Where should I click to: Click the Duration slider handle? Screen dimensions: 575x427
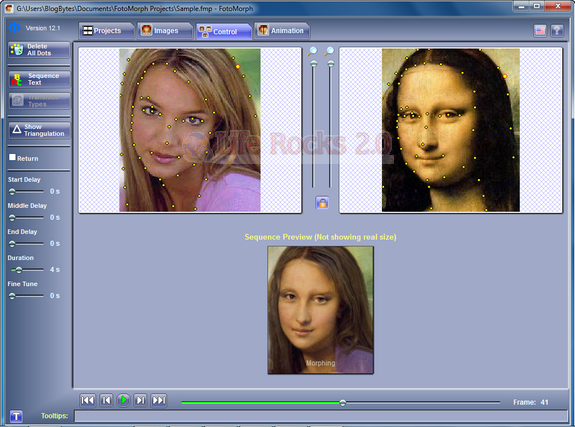click(19, 270)
